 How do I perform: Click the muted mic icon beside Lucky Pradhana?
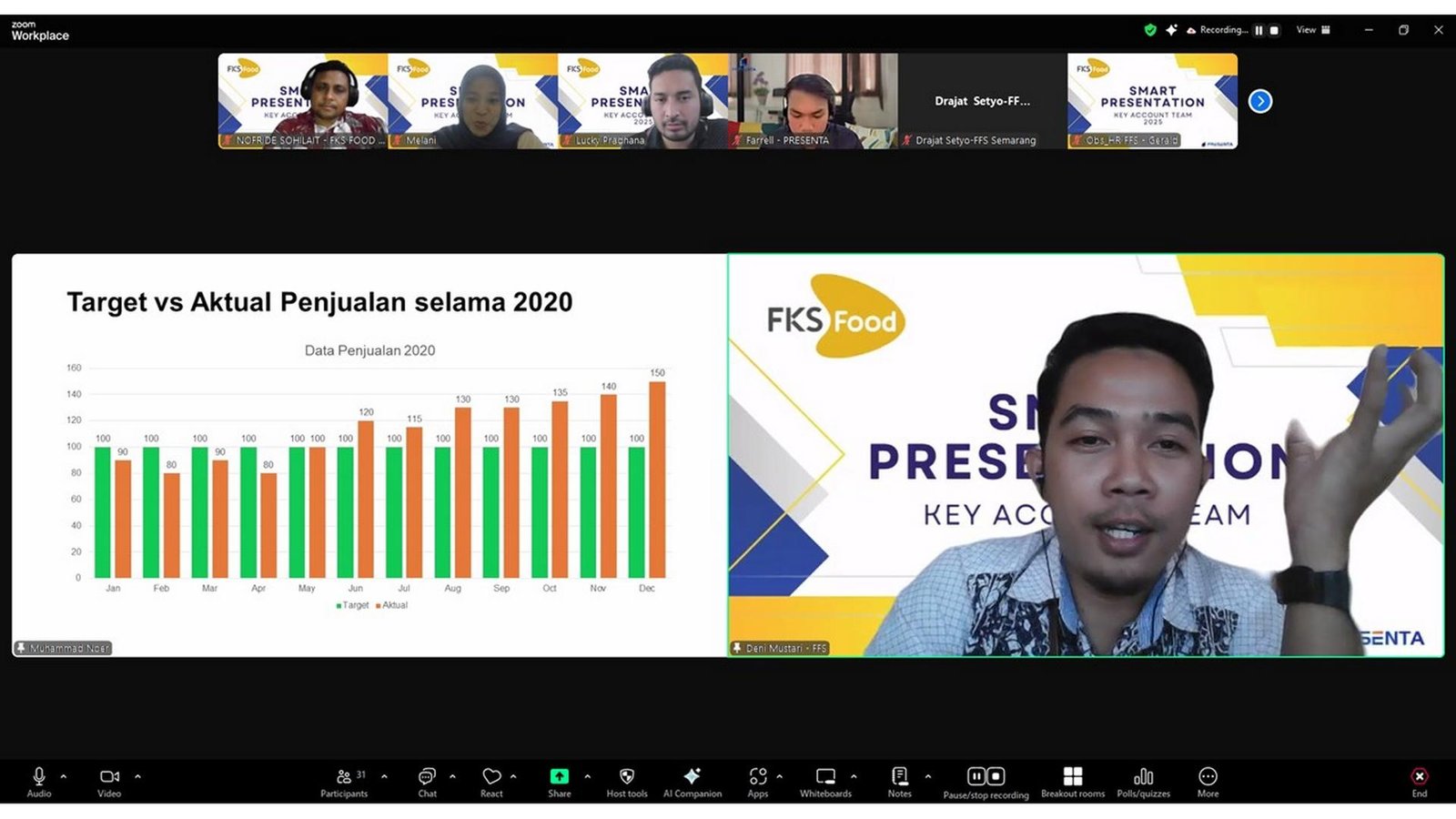click(567, 140)
